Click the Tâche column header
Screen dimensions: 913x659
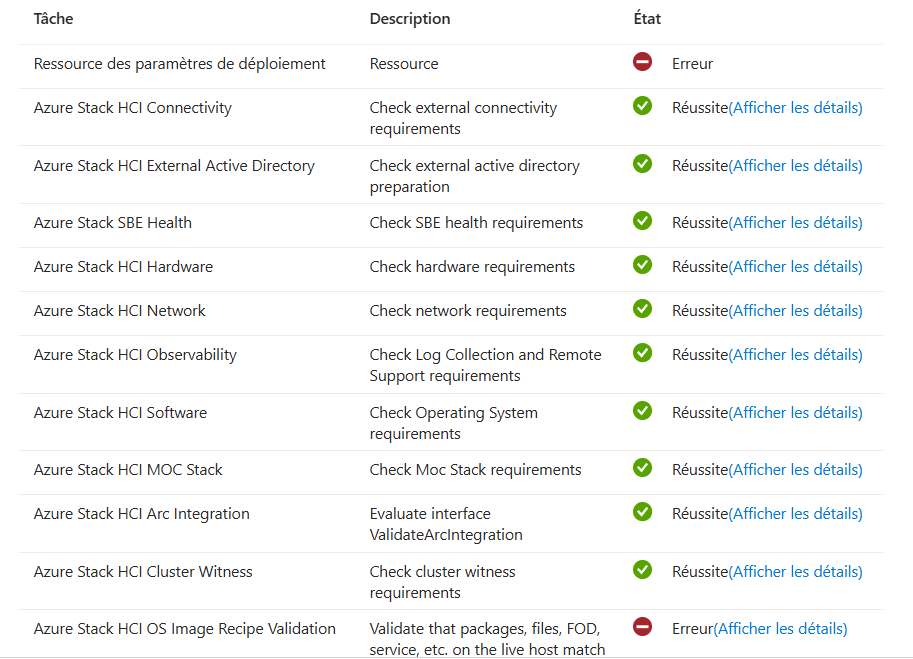(x=54, y=19)
